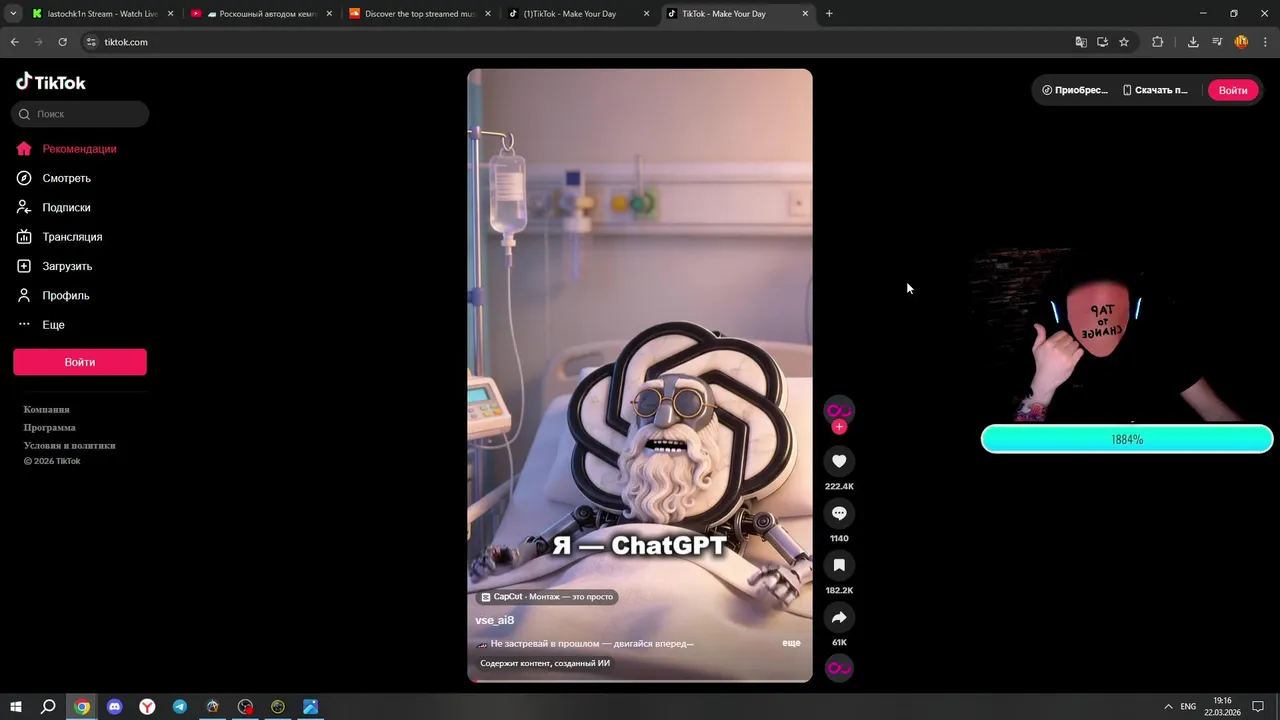Open the tab search dropdown
The width and height of the screenshot is (1280, 720).
pyautogui.click(x=13, y=14)
